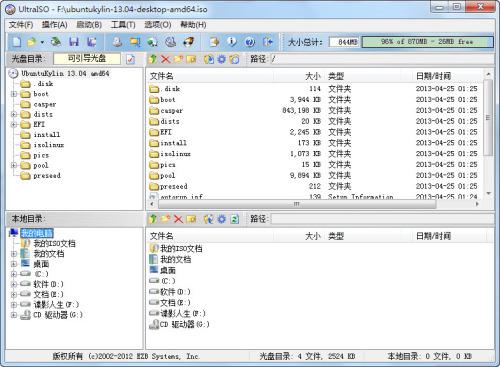Click the Convert image format icon

152,42
